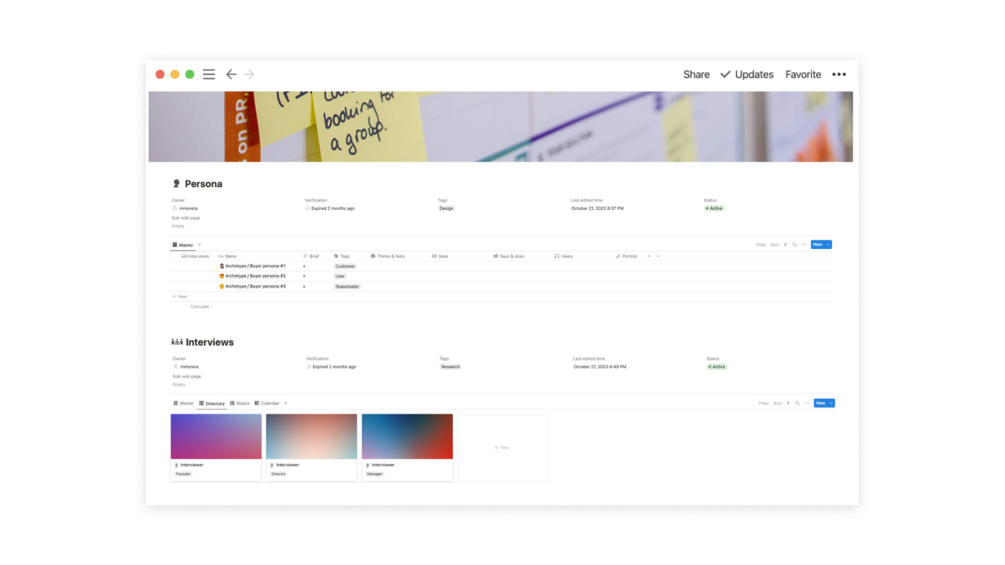Click the Tags column header in Persona table
The height and width of the screenshot is (565, 1005).
(x=342, y=256)
